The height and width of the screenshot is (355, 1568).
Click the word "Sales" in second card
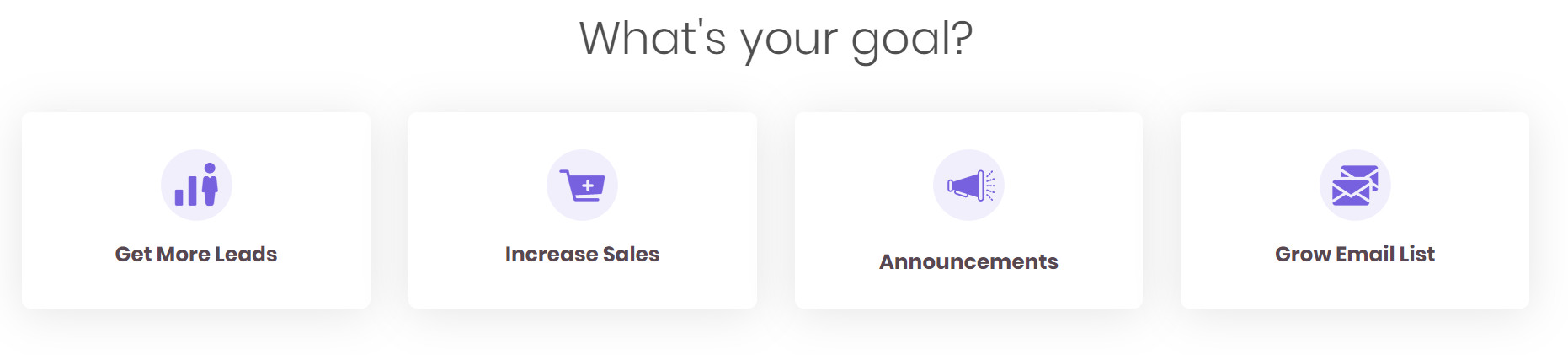(x=631, y=254)
